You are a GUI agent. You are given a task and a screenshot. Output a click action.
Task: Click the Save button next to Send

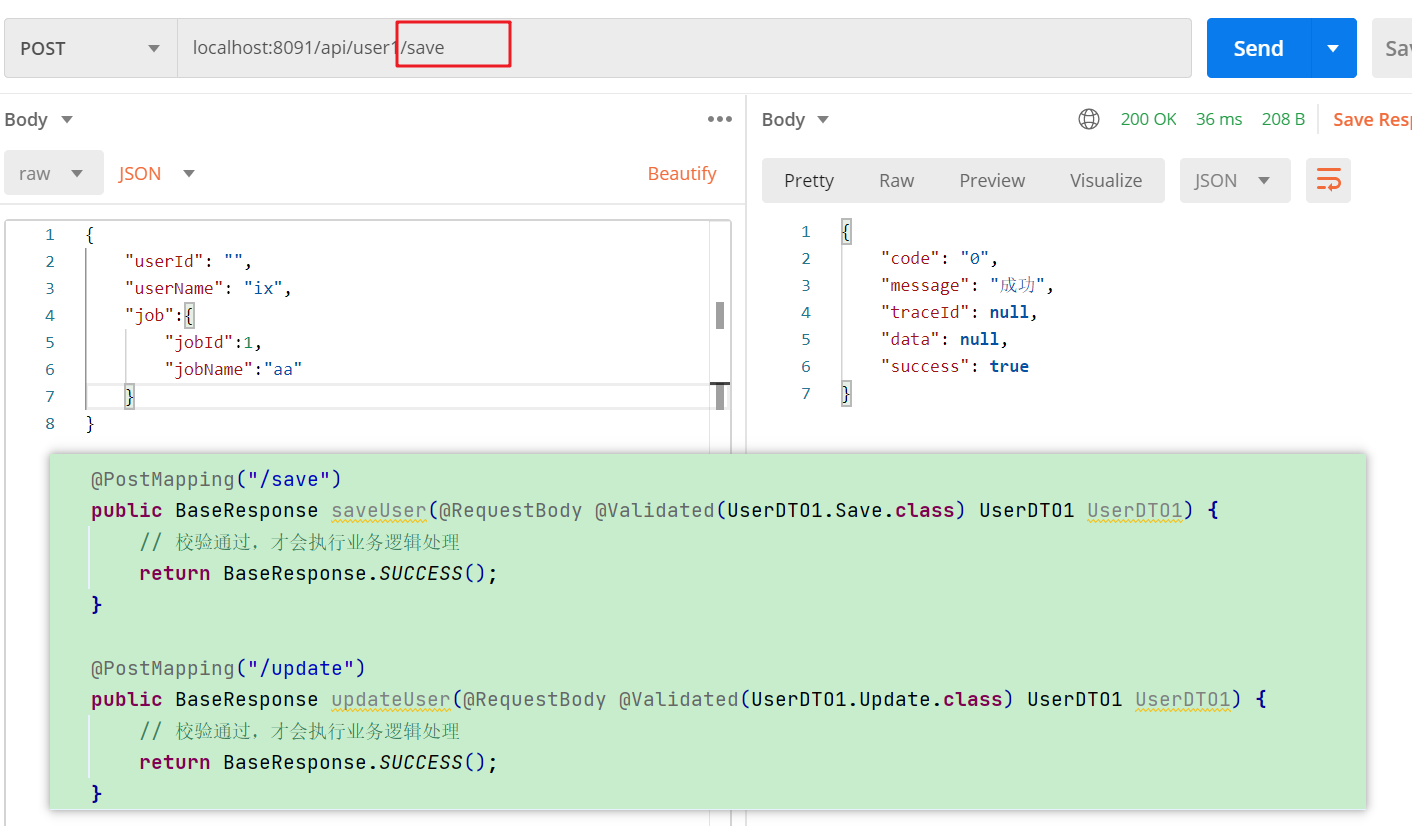pyautogui.click(x=1392, y=48)
